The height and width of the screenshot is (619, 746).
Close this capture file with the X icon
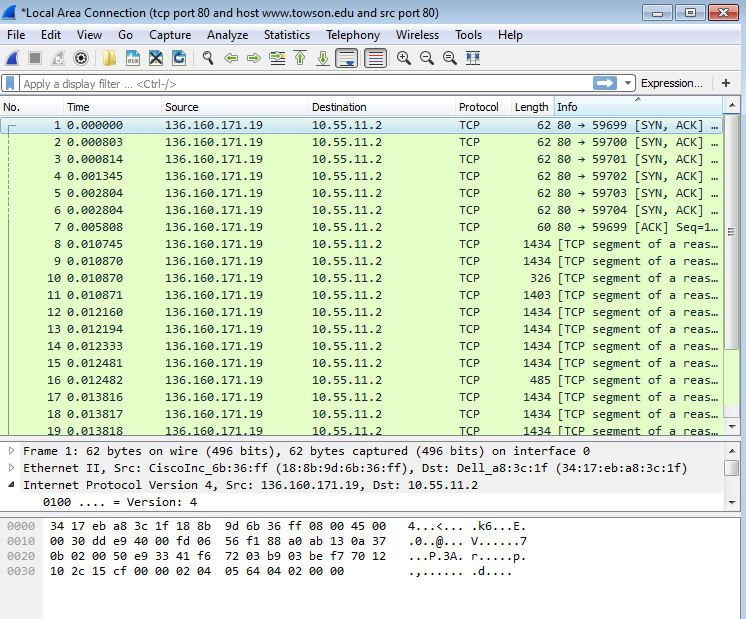[156, 59]
